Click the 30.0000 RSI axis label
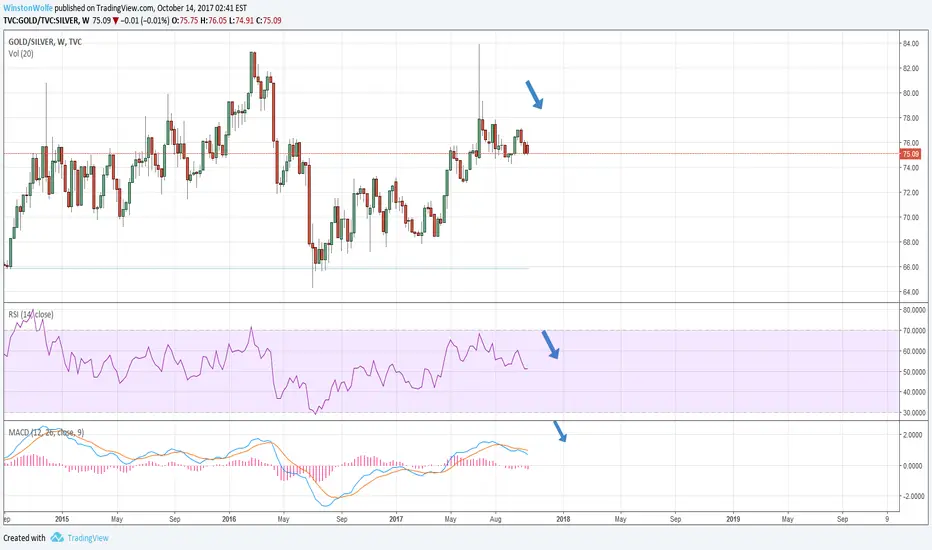932x550 pixels. [914, 413]
